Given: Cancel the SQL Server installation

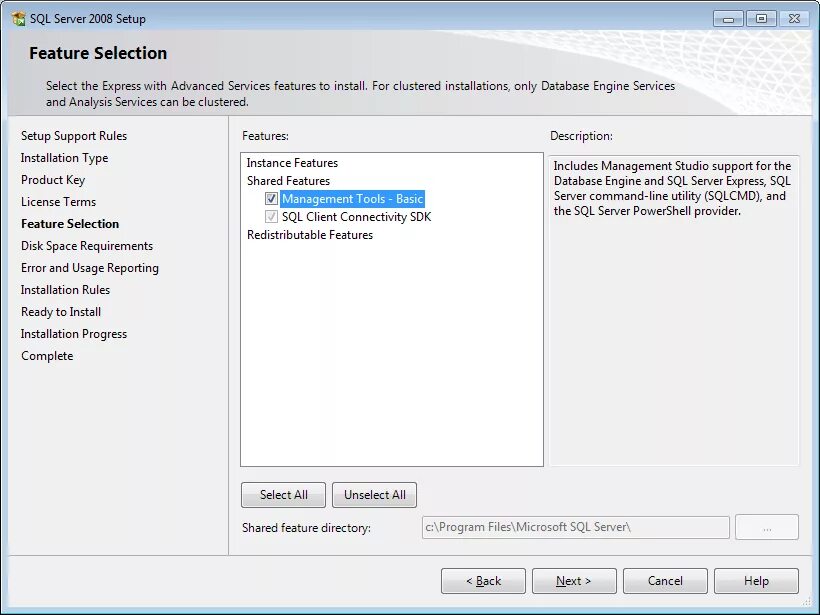Looking at the screenshot, I should pos(665,580).
